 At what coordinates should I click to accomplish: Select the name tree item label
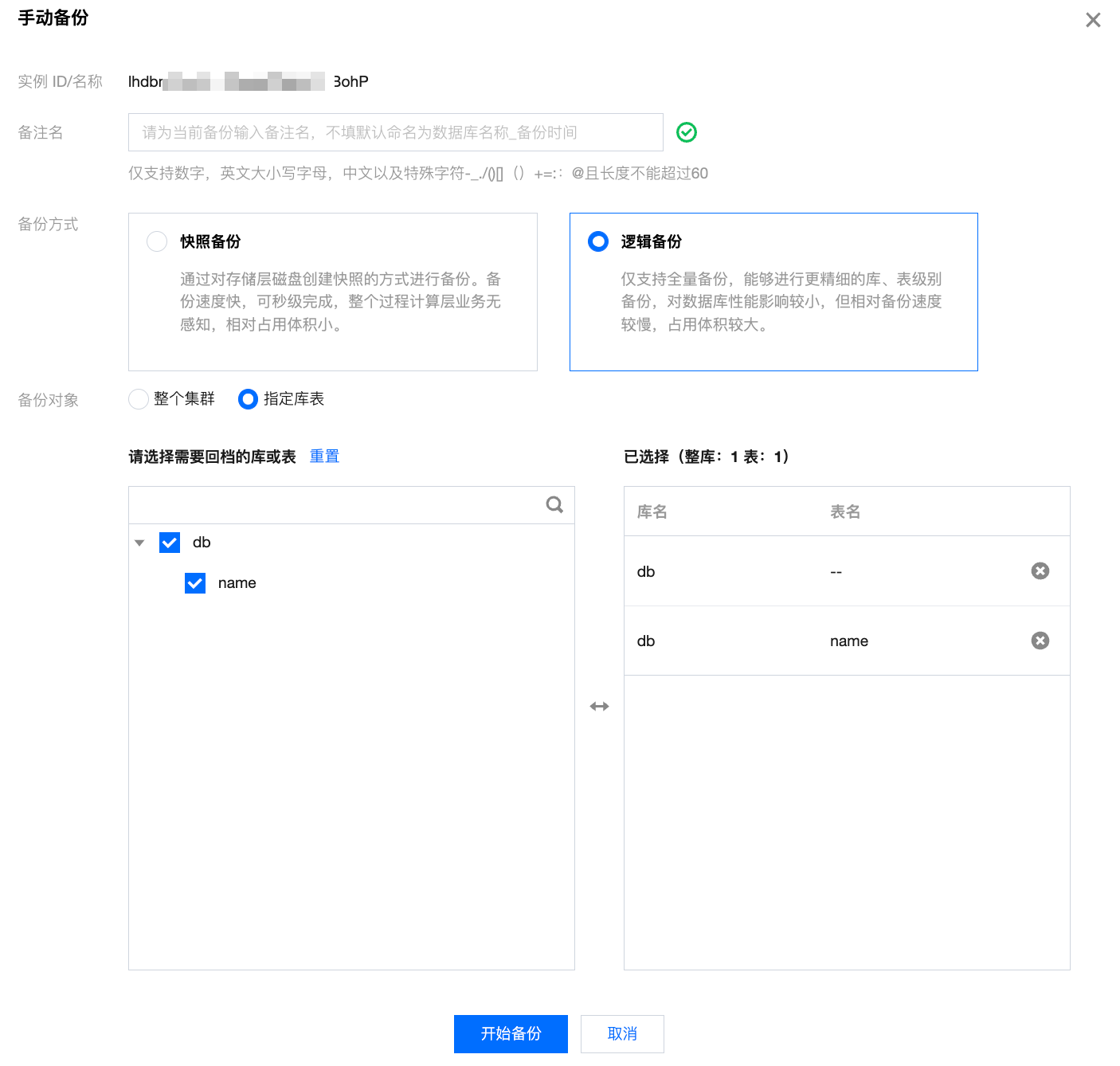[x=237, y=583]
